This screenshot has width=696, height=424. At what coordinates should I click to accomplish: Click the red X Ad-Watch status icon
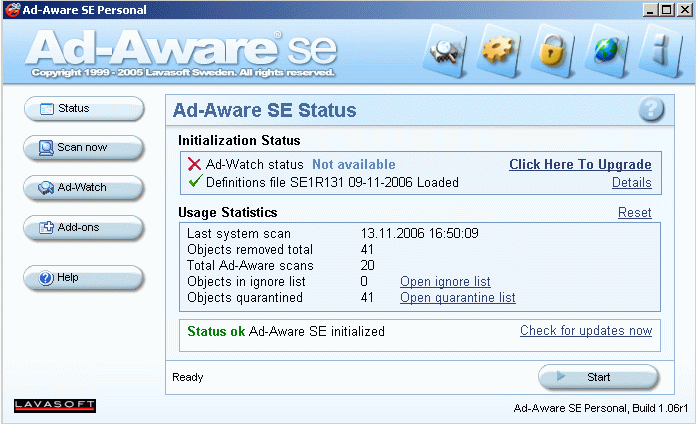click(x=194, y=164)
